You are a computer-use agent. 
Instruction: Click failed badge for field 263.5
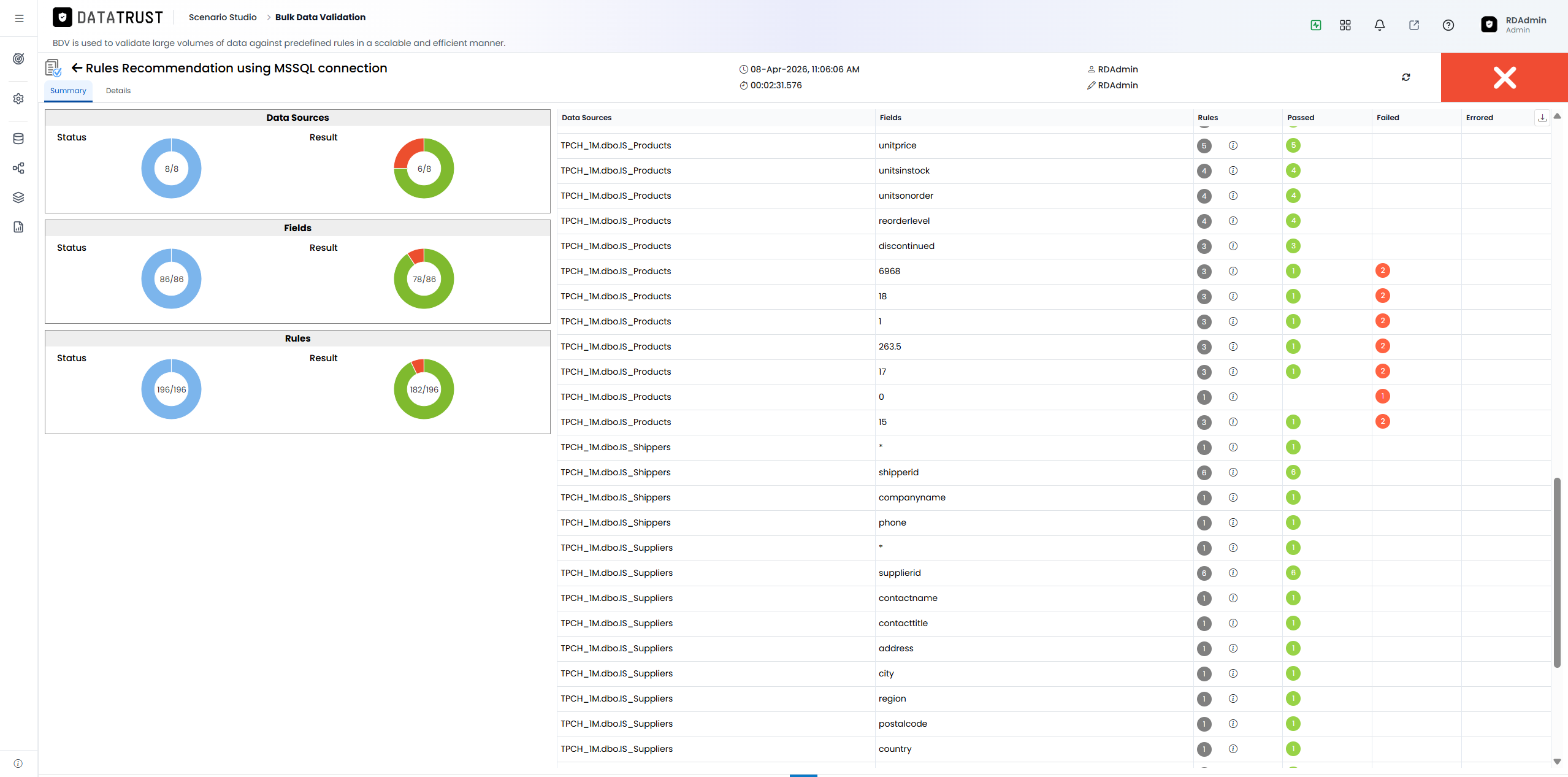tap(1383, 346)
